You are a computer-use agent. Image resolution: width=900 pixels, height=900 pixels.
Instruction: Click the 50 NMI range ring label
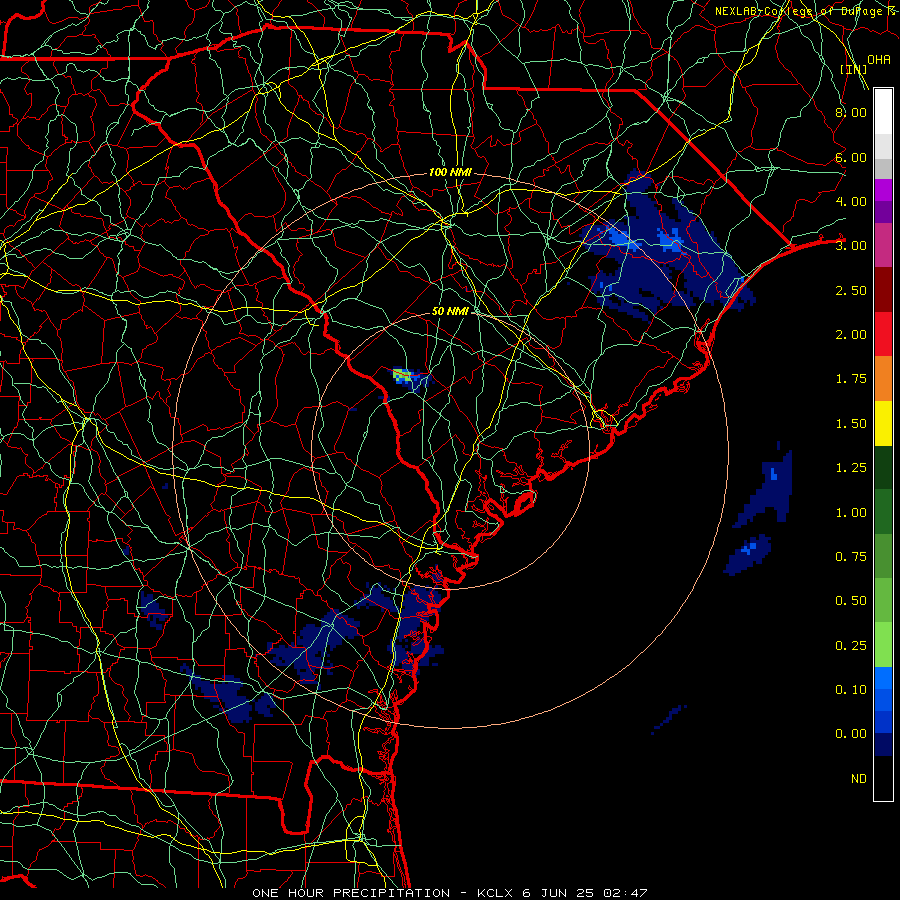tap(450, 311)
